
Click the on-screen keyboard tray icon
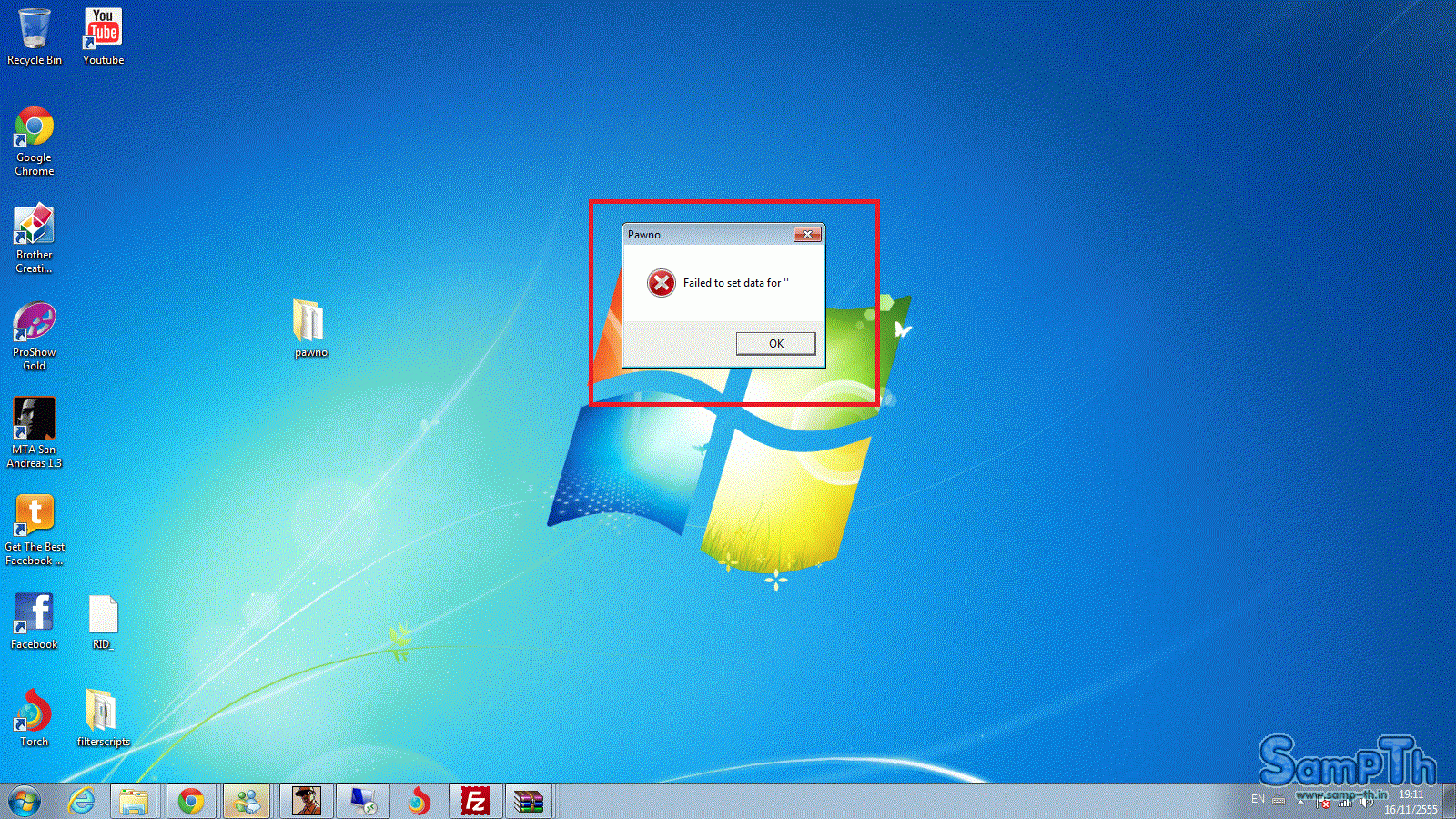pyautogui.click(x=1279, y=801)
